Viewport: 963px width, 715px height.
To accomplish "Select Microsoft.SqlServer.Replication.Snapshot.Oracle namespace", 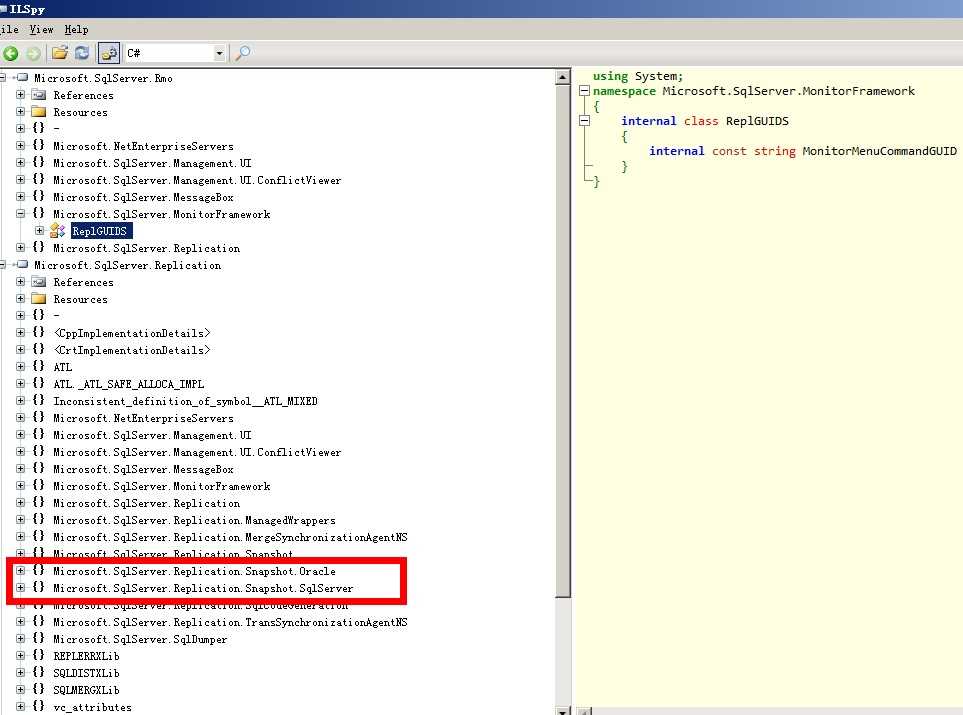I will click(x=194, y=571).
